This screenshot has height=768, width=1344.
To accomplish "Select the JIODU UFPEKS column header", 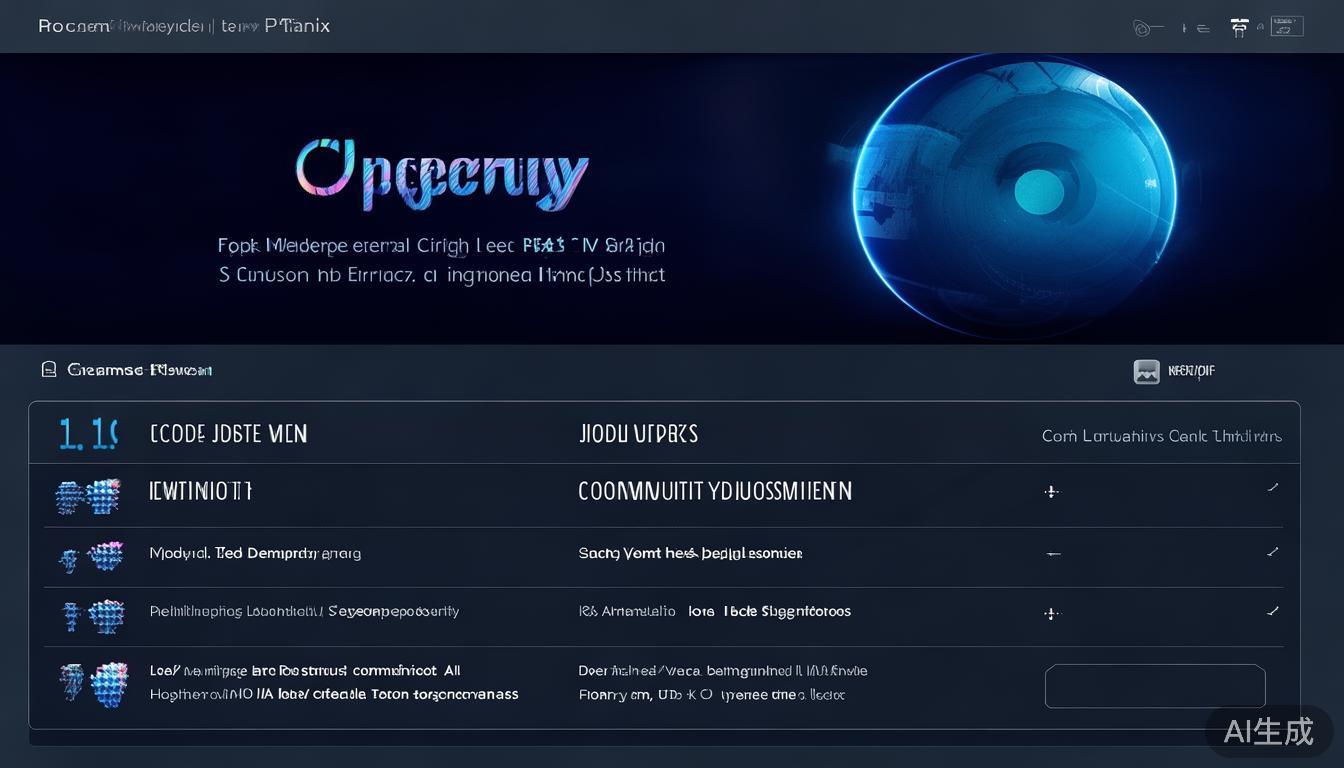I will pyautogui.click(x=638, y=434).
